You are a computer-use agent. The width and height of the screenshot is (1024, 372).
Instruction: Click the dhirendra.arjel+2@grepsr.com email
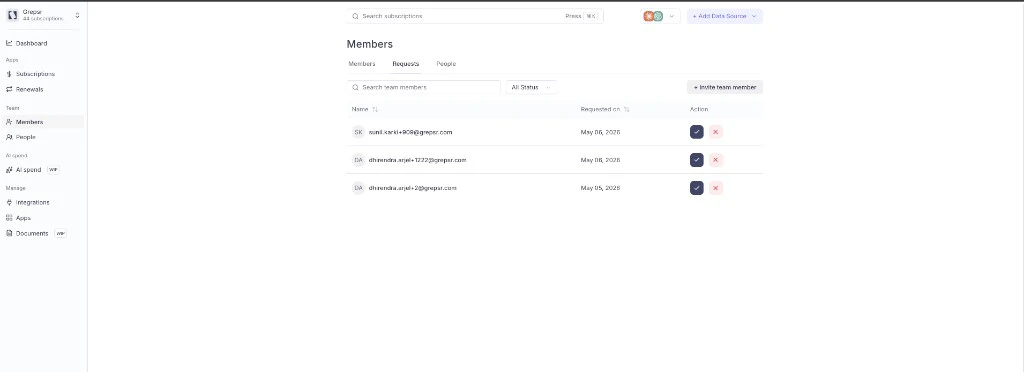pos(413,188)
